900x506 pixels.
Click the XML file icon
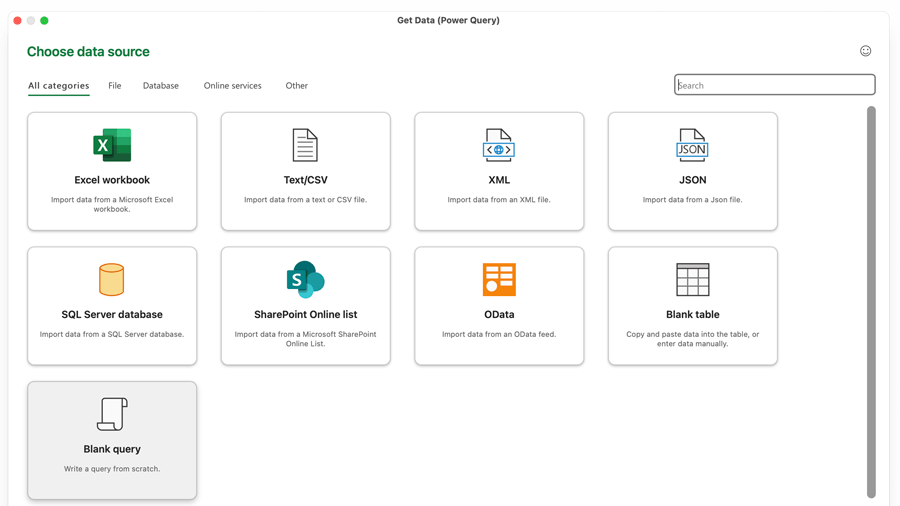499,145
